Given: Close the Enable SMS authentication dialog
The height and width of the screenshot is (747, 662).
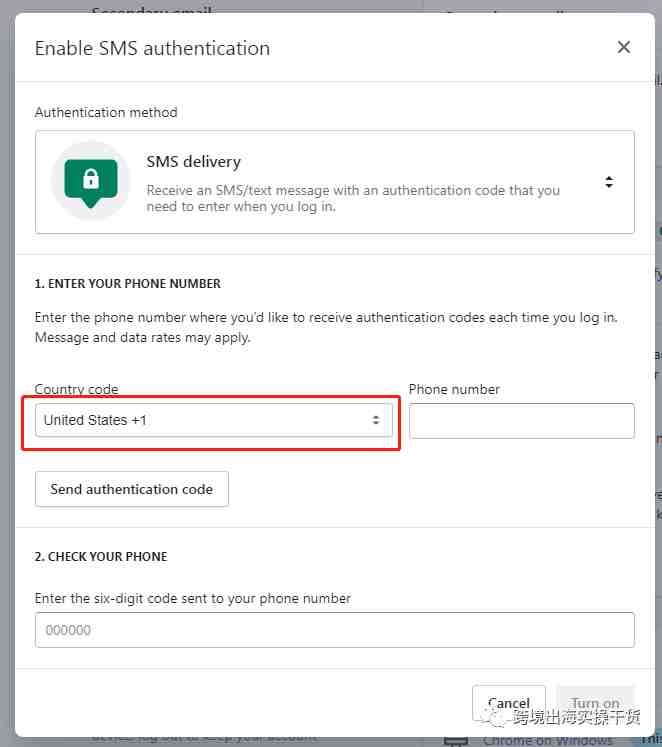Looking at the screenshot, I should [623, 47].
